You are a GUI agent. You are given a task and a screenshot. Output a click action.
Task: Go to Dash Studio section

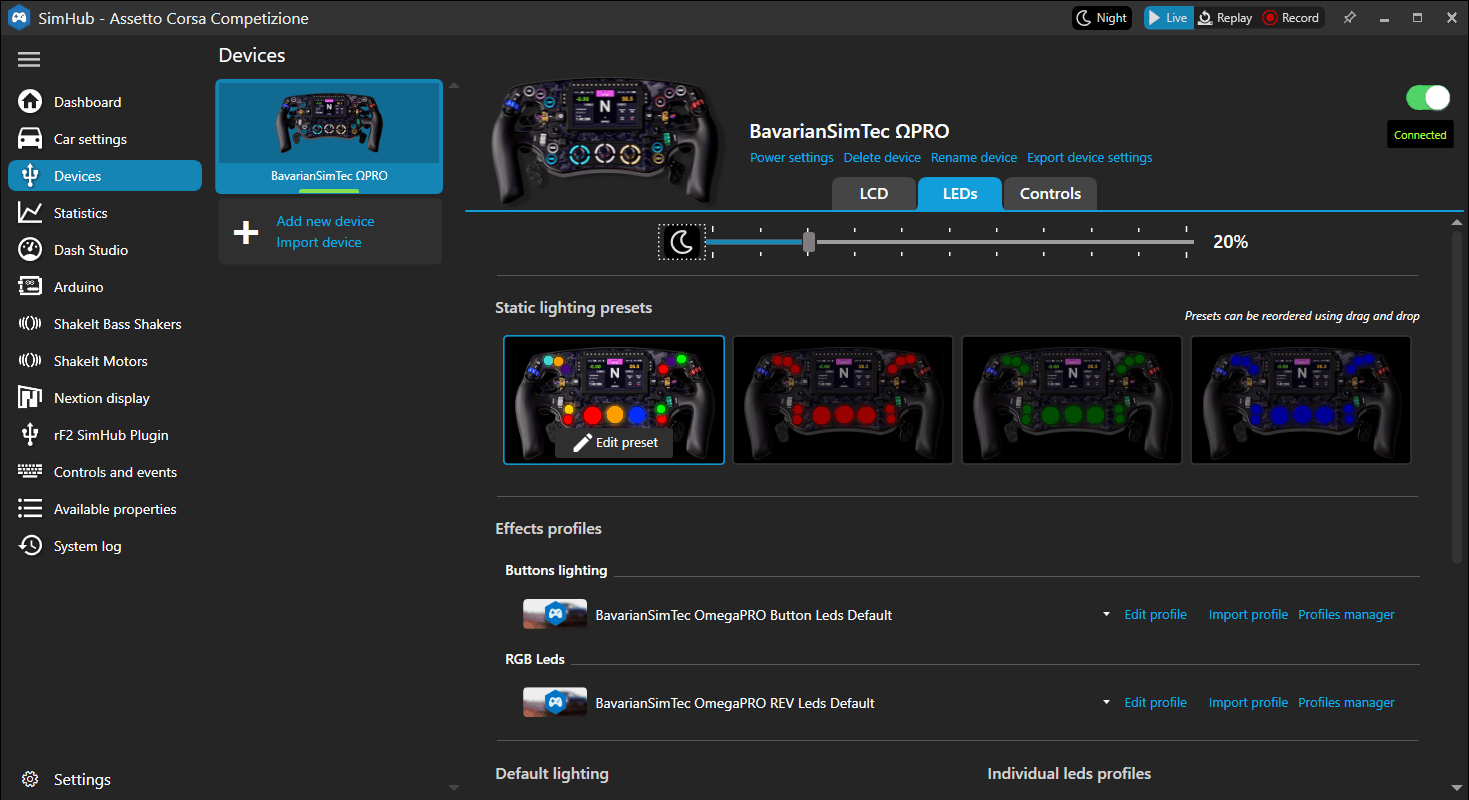pos(90,250)
